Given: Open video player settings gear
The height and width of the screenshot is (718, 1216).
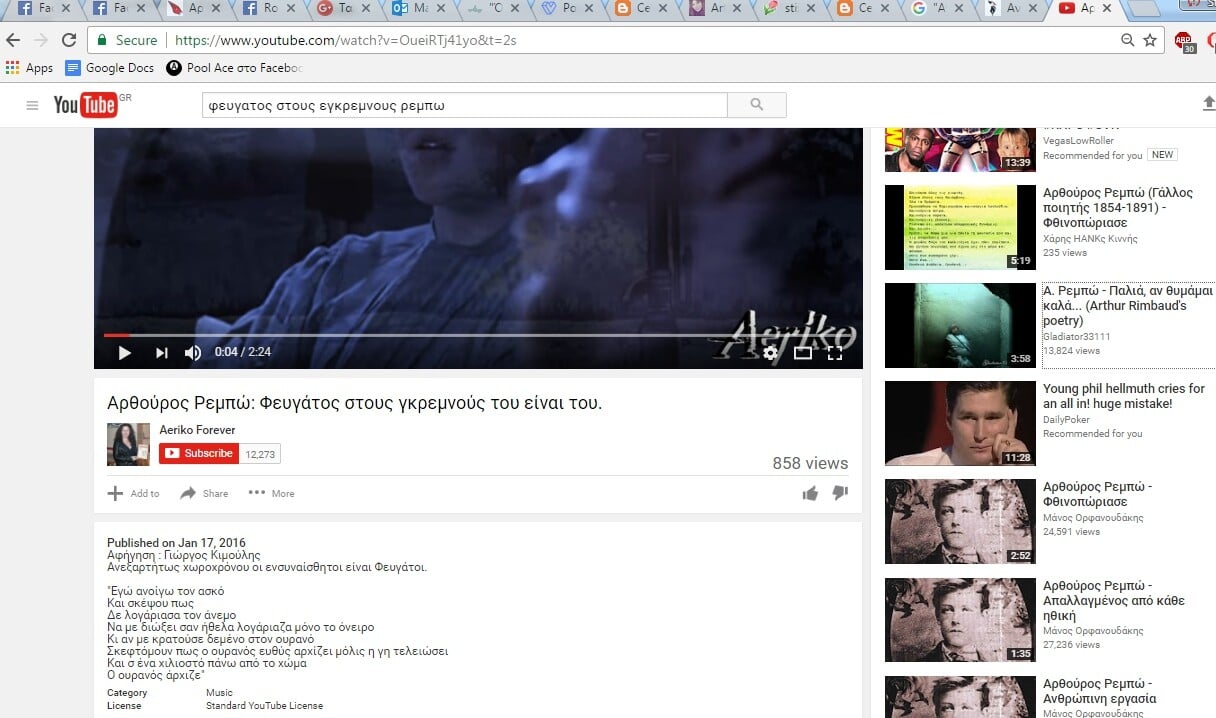Looking at the screenshot, I should (x=770, y=352).
